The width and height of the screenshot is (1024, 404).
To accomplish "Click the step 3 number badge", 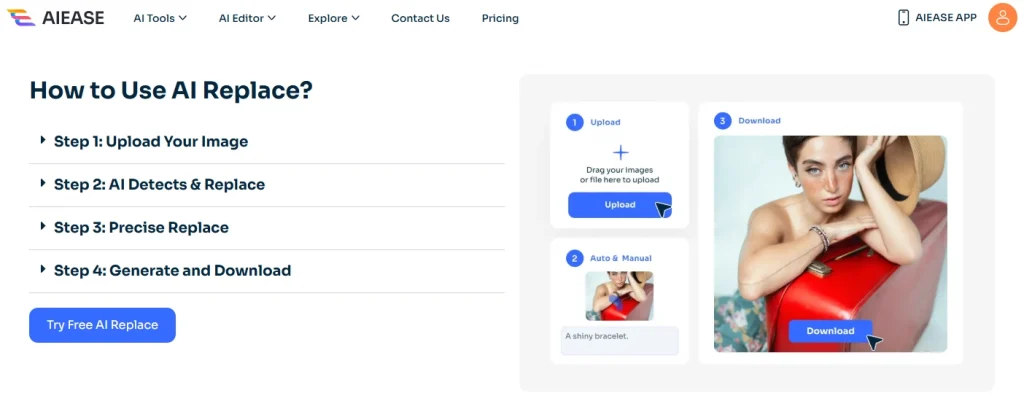I will pos(722,121).
